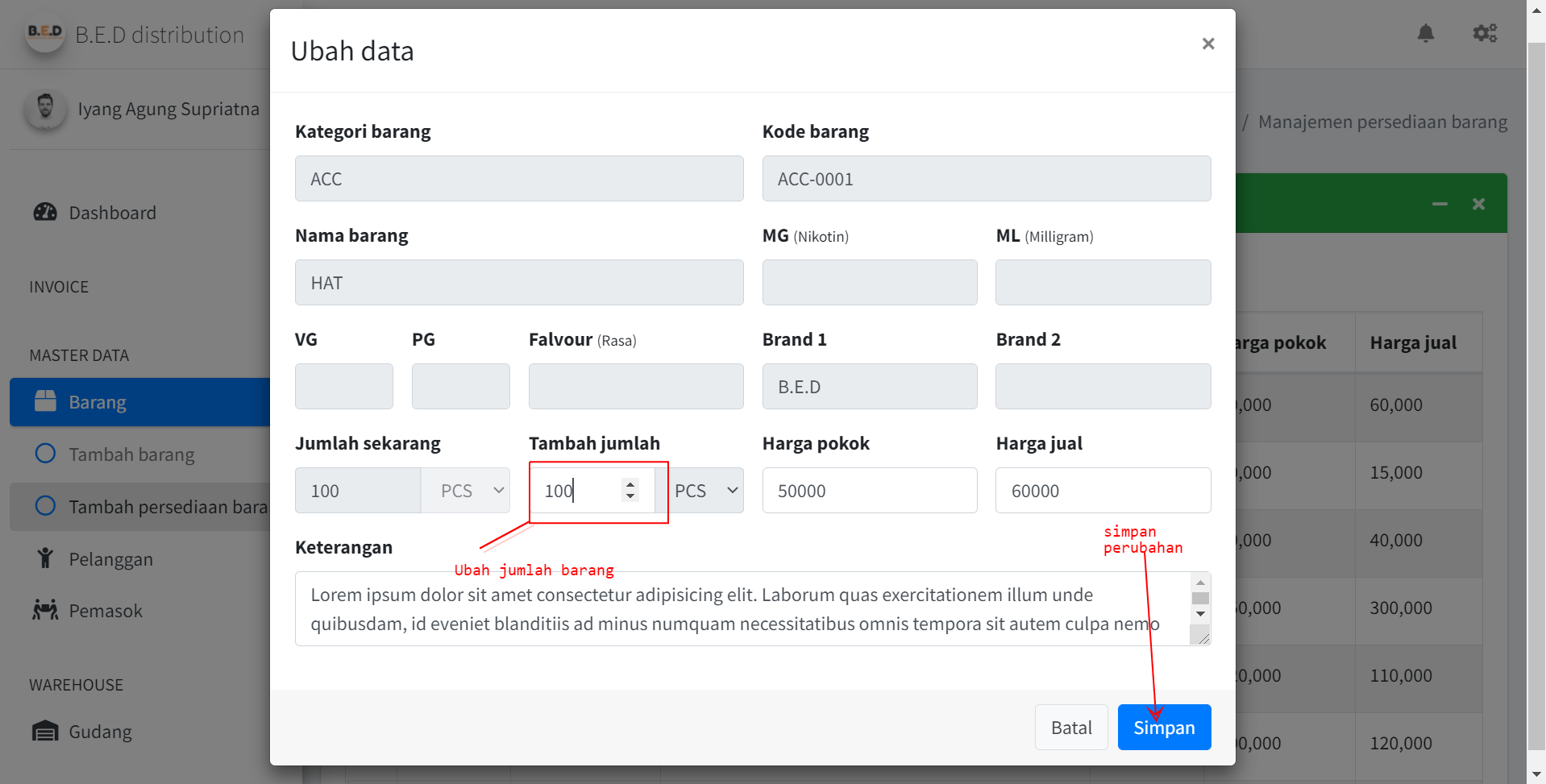Click the page vertical scrollbar
The image size is (1546, 784).
click(1536, 395)
